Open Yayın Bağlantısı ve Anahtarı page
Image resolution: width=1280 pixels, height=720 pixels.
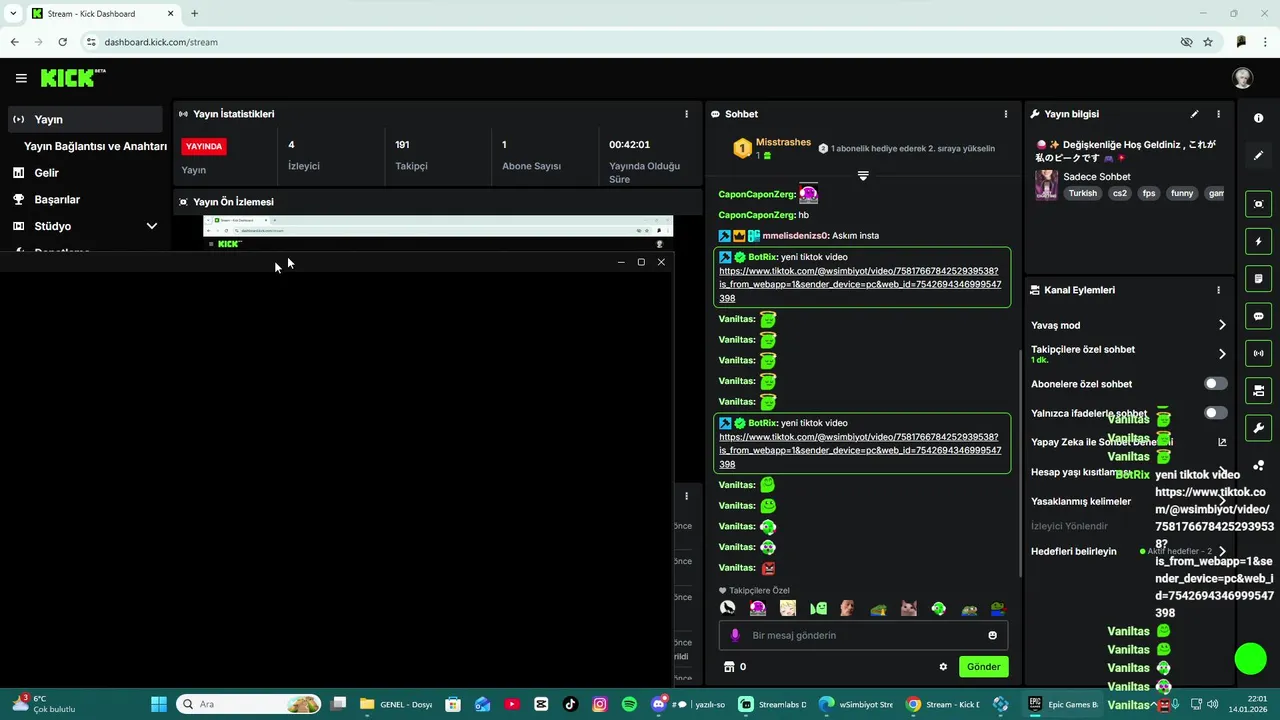click(95, 146)
